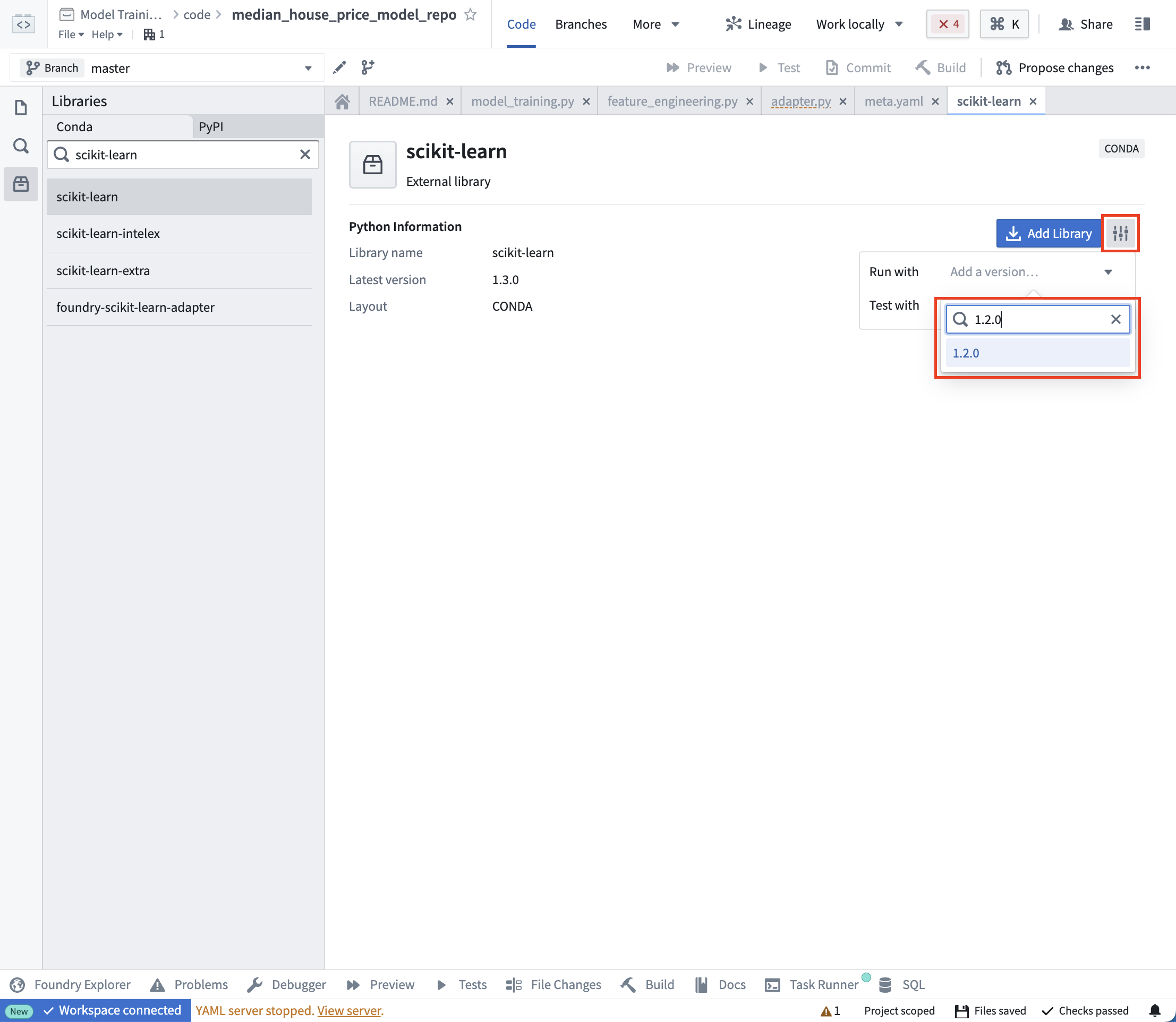Open the notifications bell icon
Screen dimensions: 1176x1022
[x=1155, y=1011]
